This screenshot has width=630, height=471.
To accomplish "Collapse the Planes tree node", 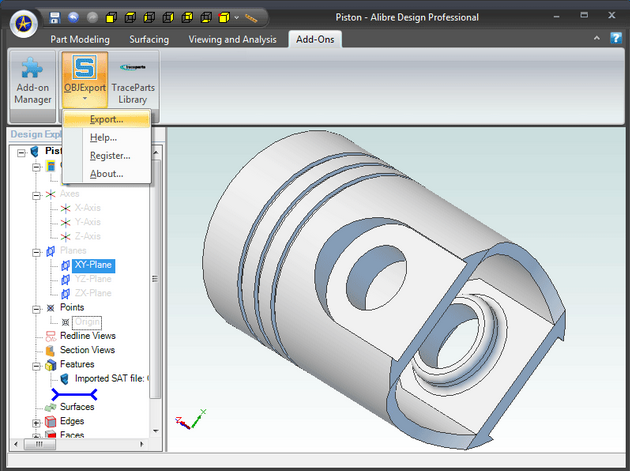I will pos(36,251).
